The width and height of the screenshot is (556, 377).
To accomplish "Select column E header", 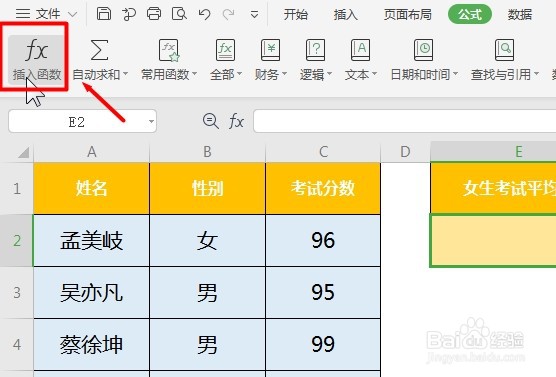I will [493, 152].
